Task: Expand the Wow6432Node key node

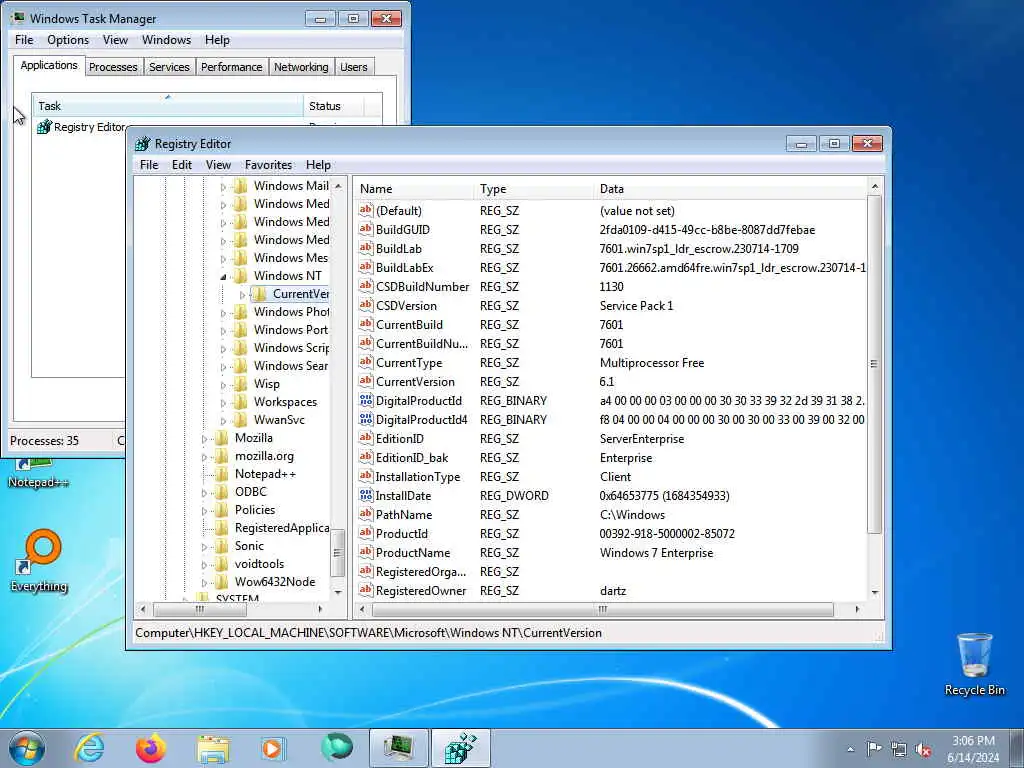Action: click(x=204, y=582)
